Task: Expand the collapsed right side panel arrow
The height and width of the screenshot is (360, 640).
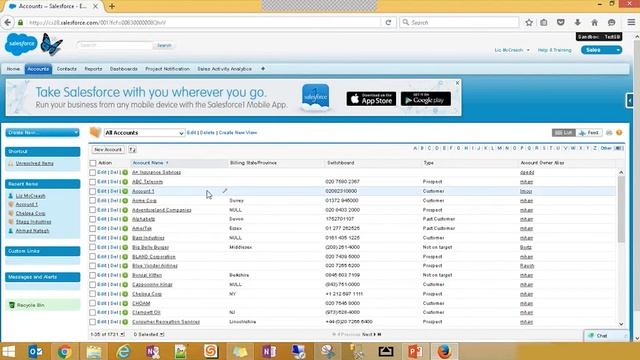Action: [630, 100]
